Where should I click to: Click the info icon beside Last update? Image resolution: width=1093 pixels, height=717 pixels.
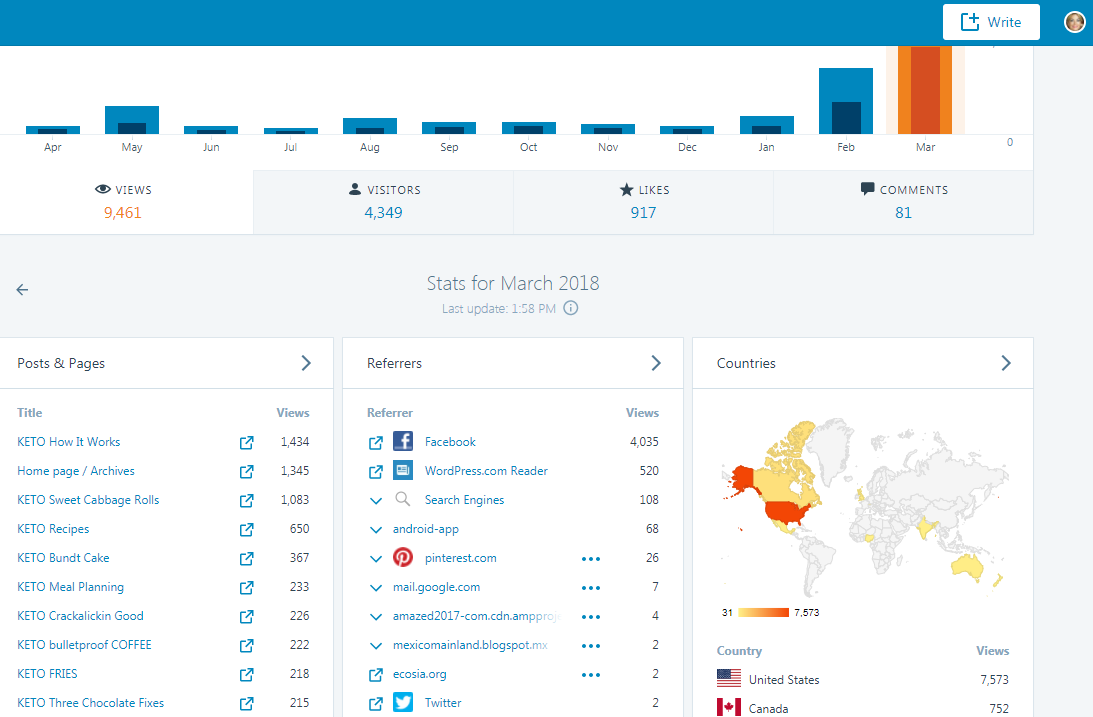571,308
